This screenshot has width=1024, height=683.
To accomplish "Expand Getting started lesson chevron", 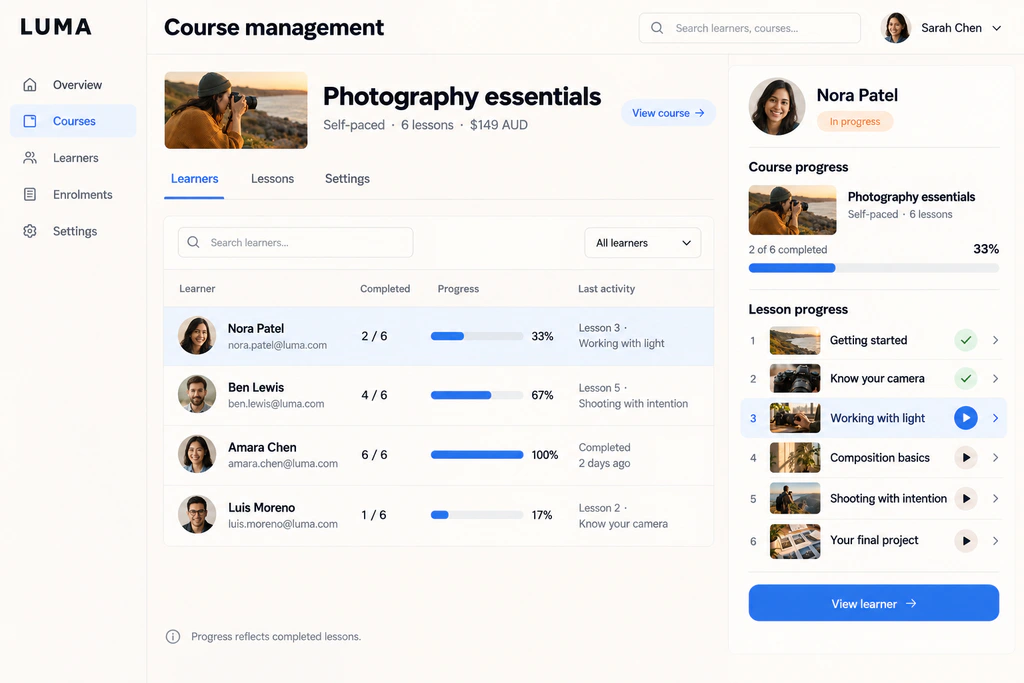I will coord(995,340).
